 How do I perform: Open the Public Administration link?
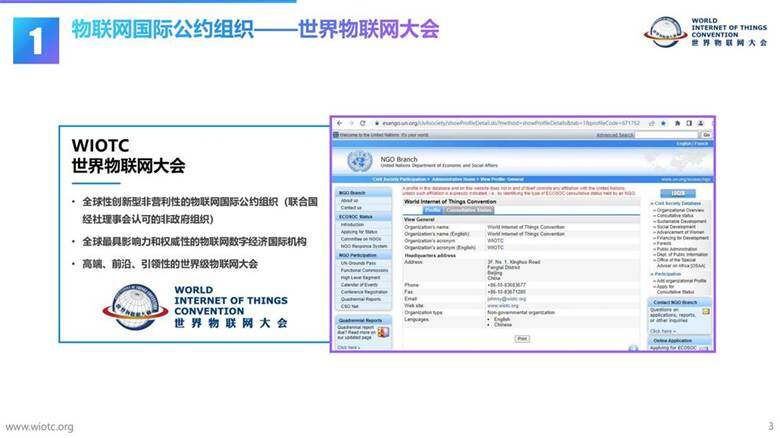677,249
